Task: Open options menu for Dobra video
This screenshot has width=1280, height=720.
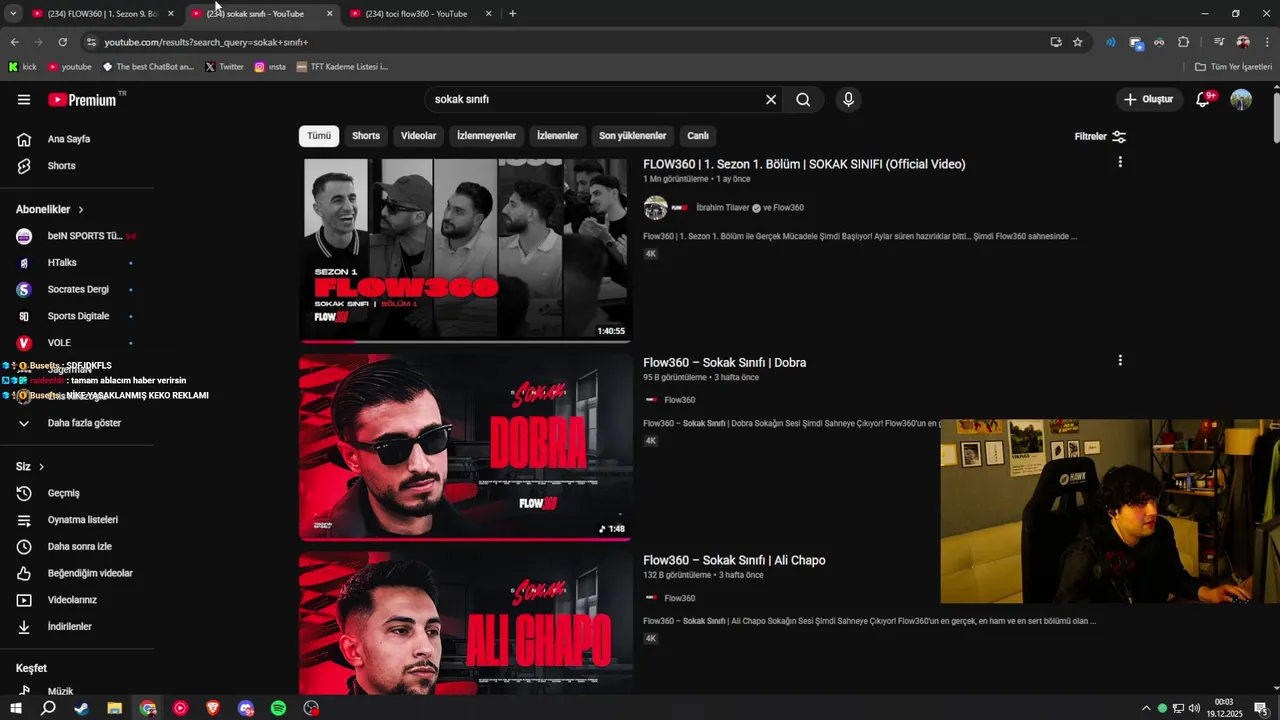Action: [1120, 360]
